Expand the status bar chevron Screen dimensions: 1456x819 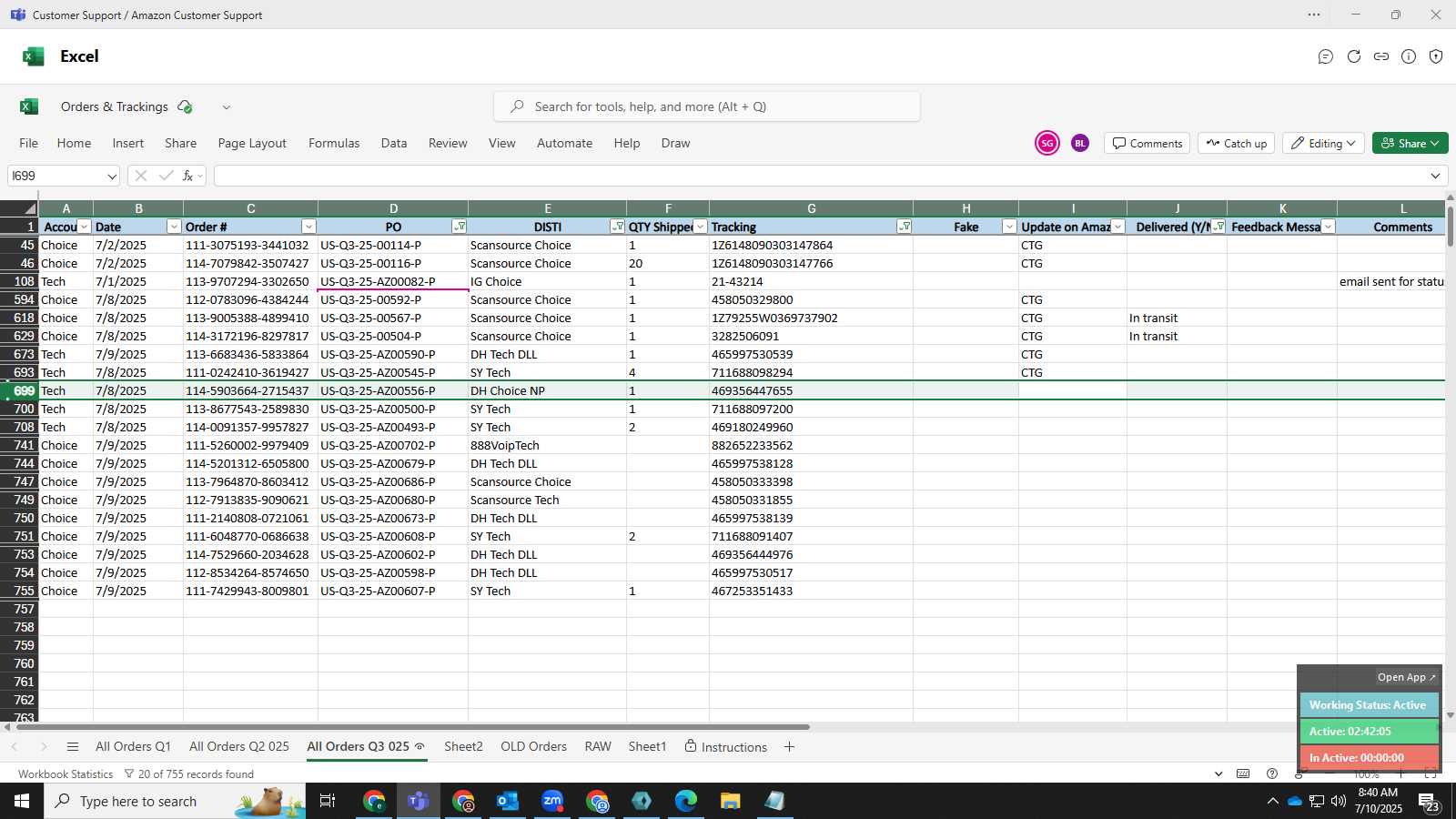[x=1218, y=773]
